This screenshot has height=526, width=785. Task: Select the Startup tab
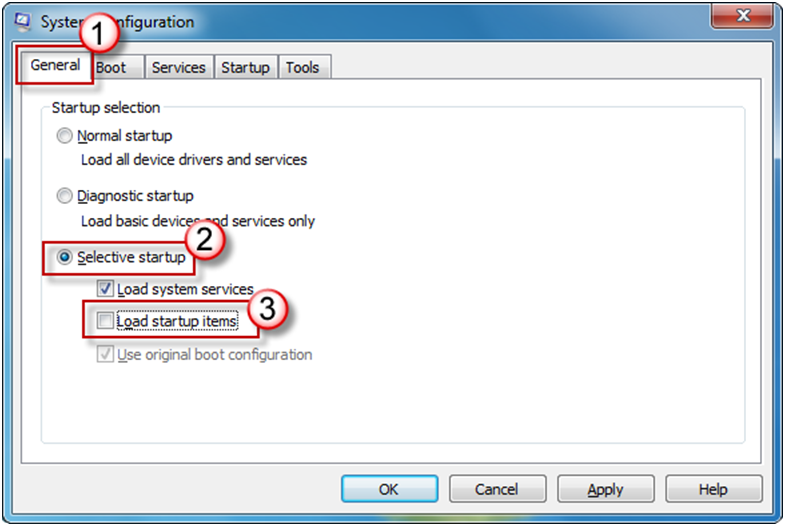245,67
